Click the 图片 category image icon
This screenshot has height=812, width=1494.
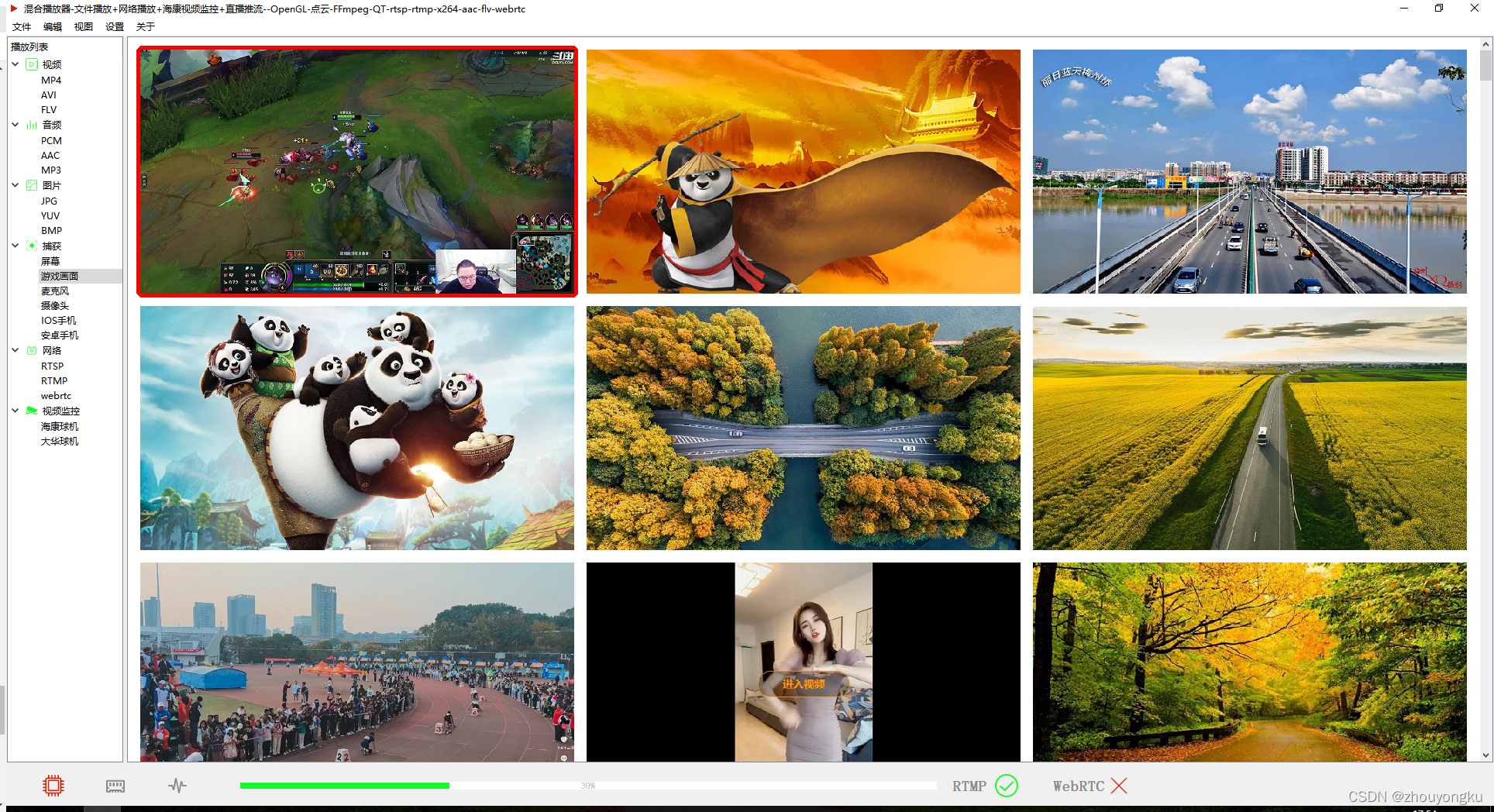[32, 185]
